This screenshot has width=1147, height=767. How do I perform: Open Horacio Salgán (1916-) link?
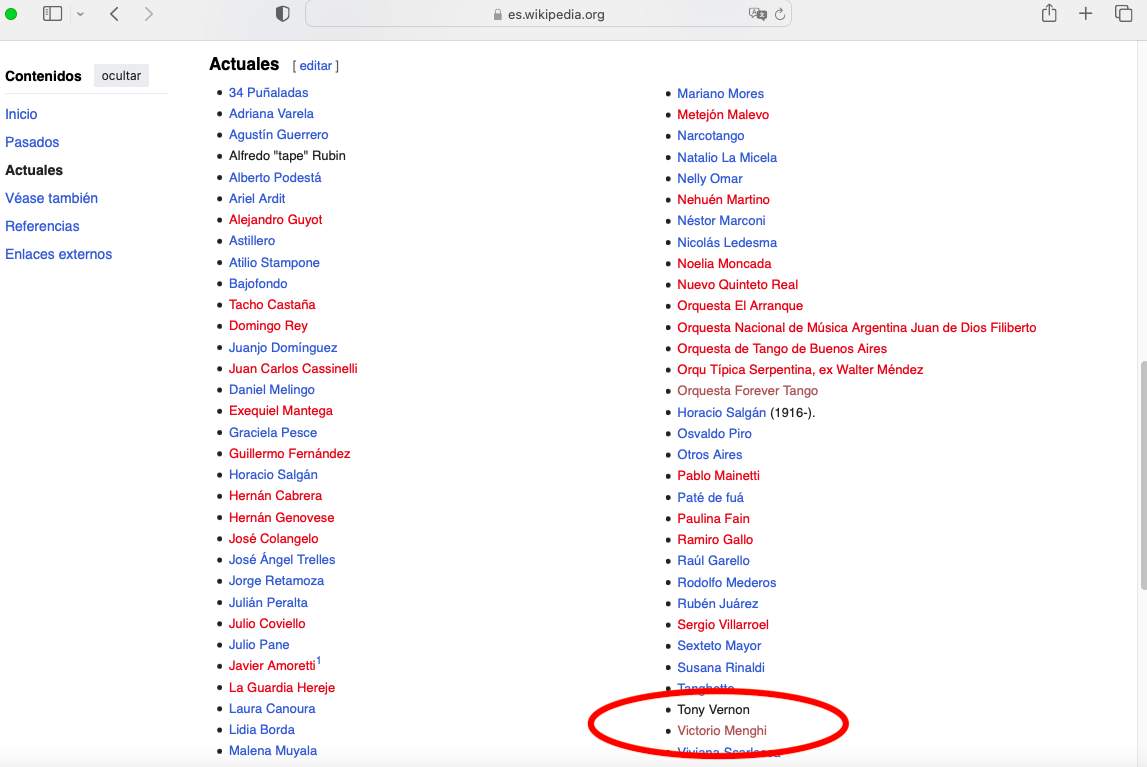[721, 412]
